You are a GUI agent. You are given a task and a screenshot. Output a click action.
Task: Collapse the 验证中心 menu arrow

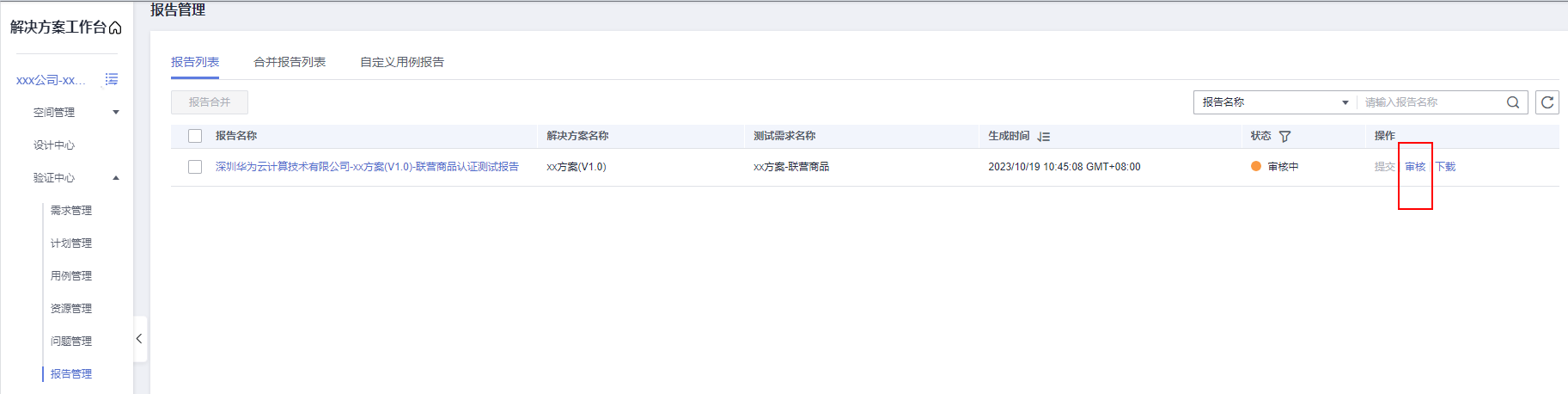coord(116,178)
